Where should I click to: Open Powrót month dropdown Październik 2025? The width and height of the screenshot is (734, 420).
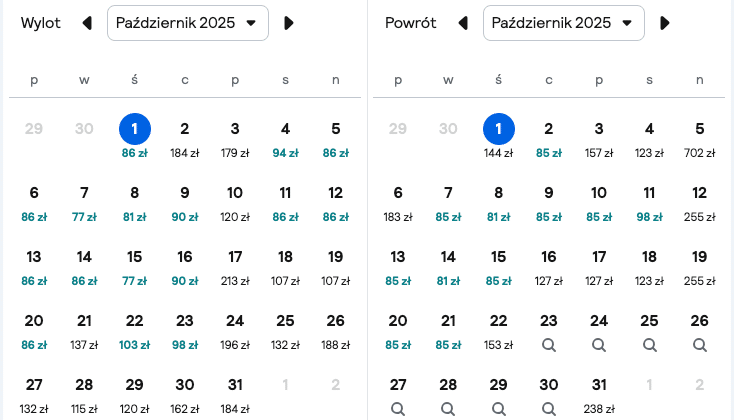(564, 23)
